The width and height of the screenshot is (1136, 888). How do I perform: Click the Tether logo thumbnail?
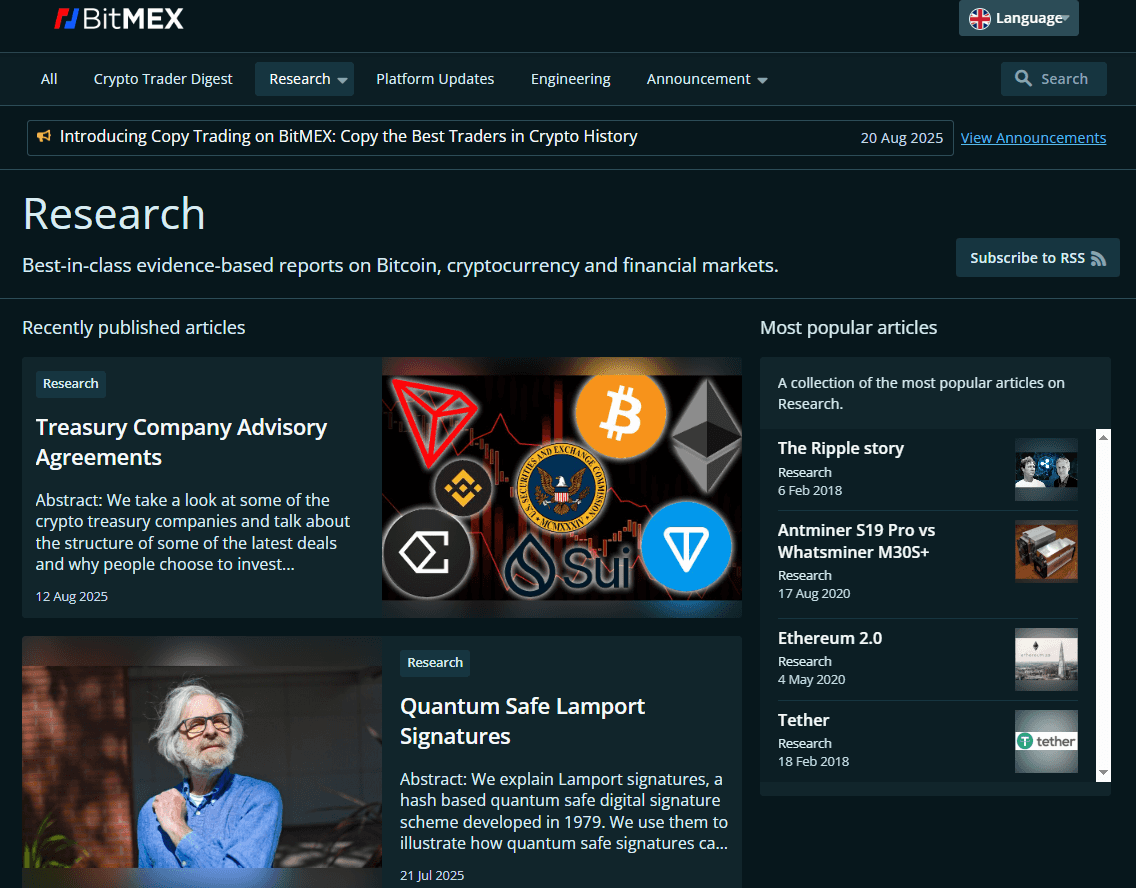pyautogui.click(x=1046, y=741)
